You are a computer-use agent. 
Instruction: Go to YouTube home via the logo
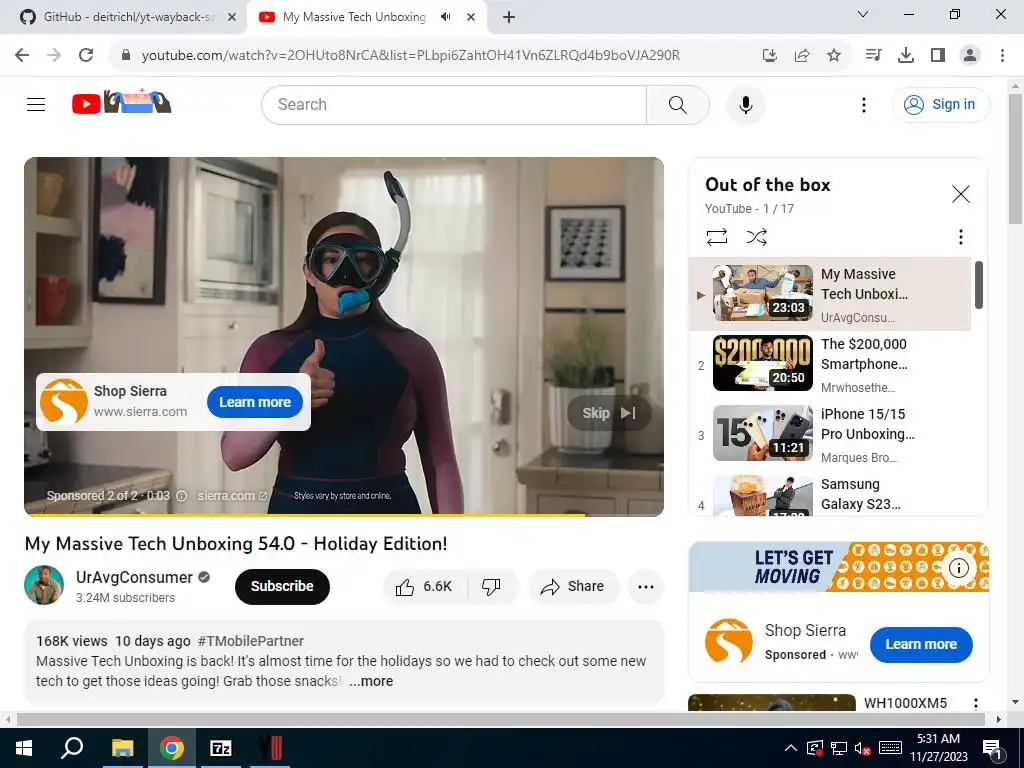click(121, 103)
